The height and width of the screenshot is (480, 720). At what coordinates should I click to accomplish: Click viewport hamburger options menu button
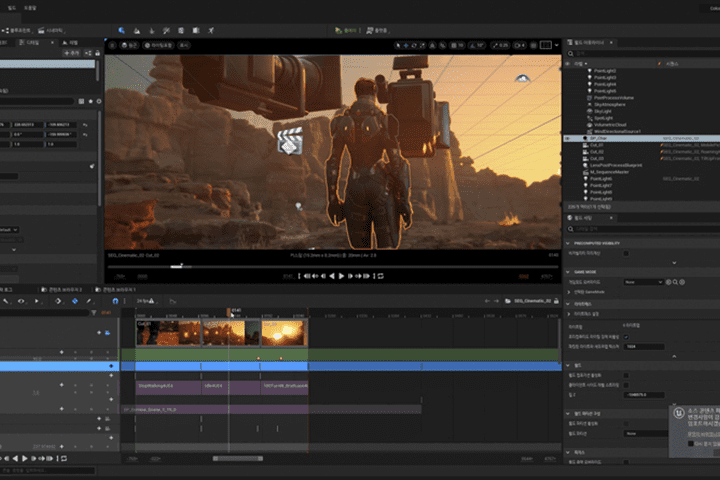pos(112,45)
